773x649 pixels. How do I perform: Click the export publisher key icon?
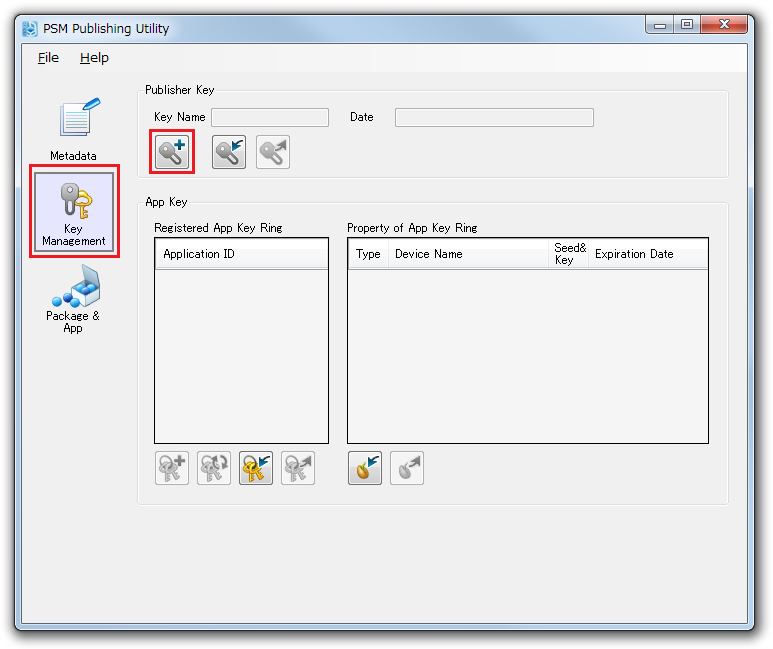pos(273,152)
